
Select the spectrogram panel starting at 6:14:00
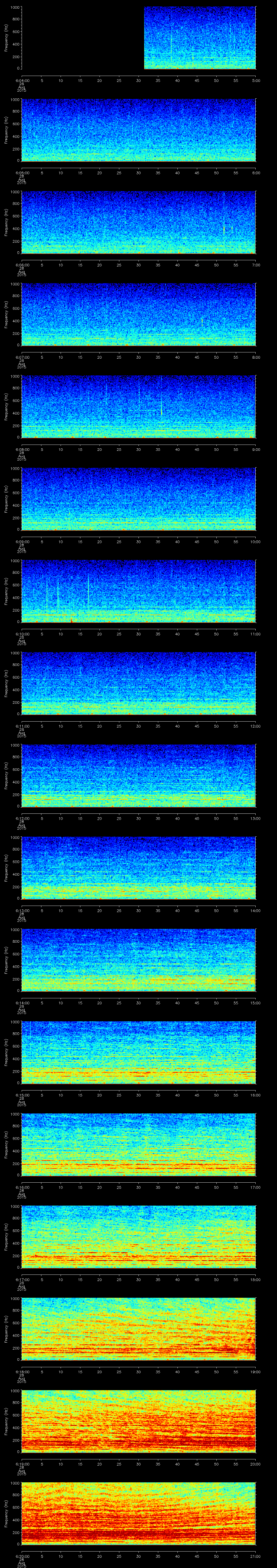click(138, 960)
